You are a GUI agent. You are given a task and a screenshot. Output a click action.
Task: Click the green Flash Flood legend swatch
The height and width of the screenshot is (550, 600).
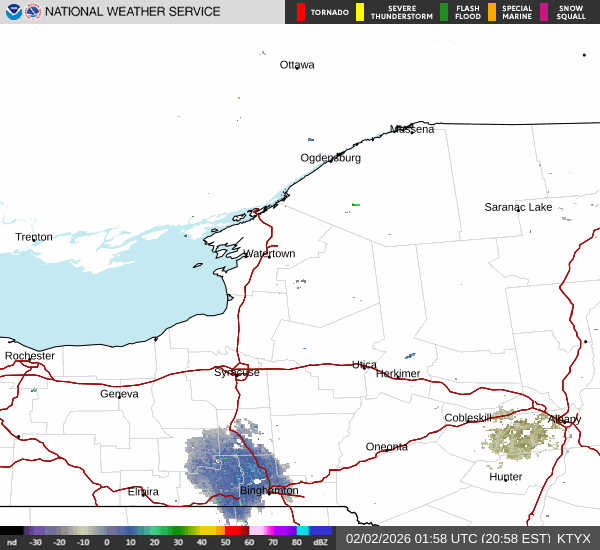(x=444, y=12)
